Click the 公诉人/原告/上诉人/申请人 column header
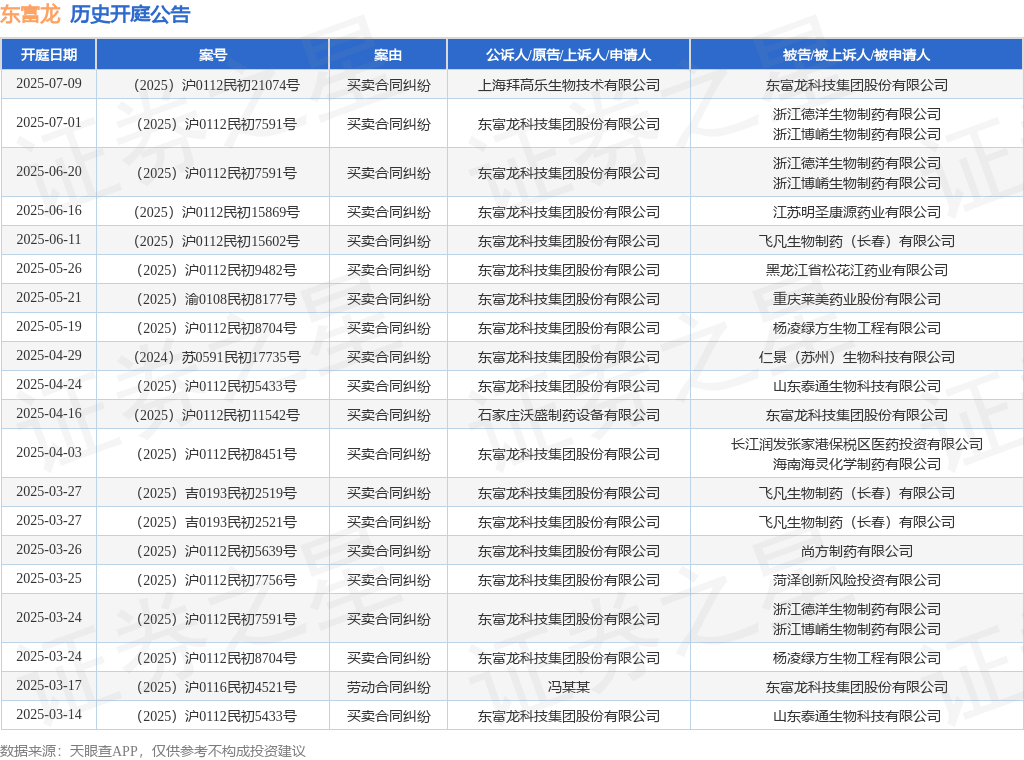This screenshot has height=760, width=1024. coord(568,55)
